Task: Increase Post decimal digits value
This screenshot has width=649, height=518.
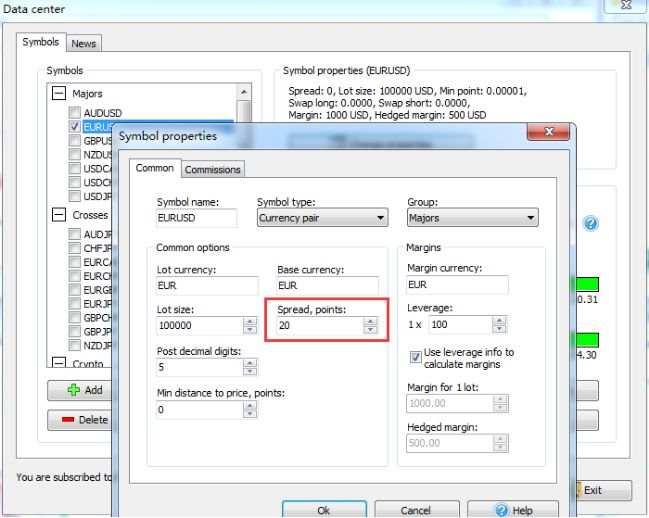Action: pos(250,363)
